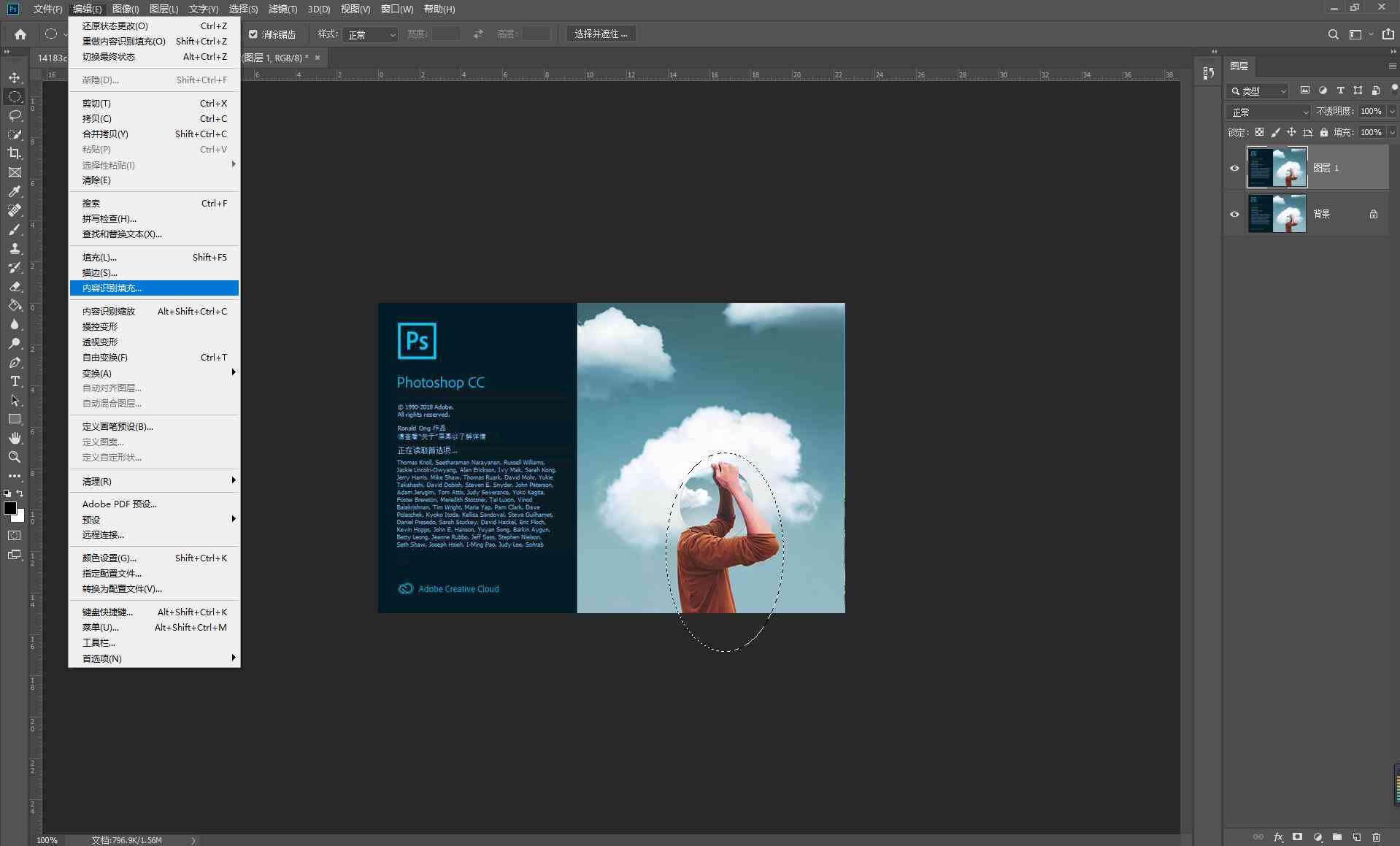Select the History Brush tool
The image size is (1400, 846).
[15, 267]
